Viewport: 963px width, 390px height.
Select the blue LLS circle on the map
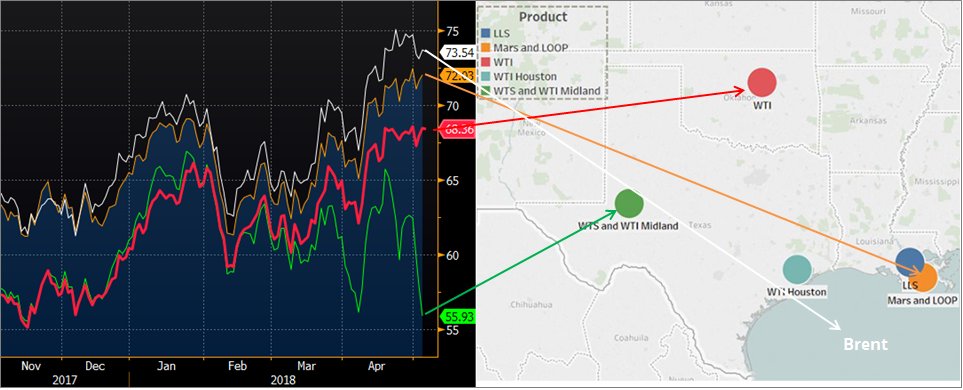(909, 263)
